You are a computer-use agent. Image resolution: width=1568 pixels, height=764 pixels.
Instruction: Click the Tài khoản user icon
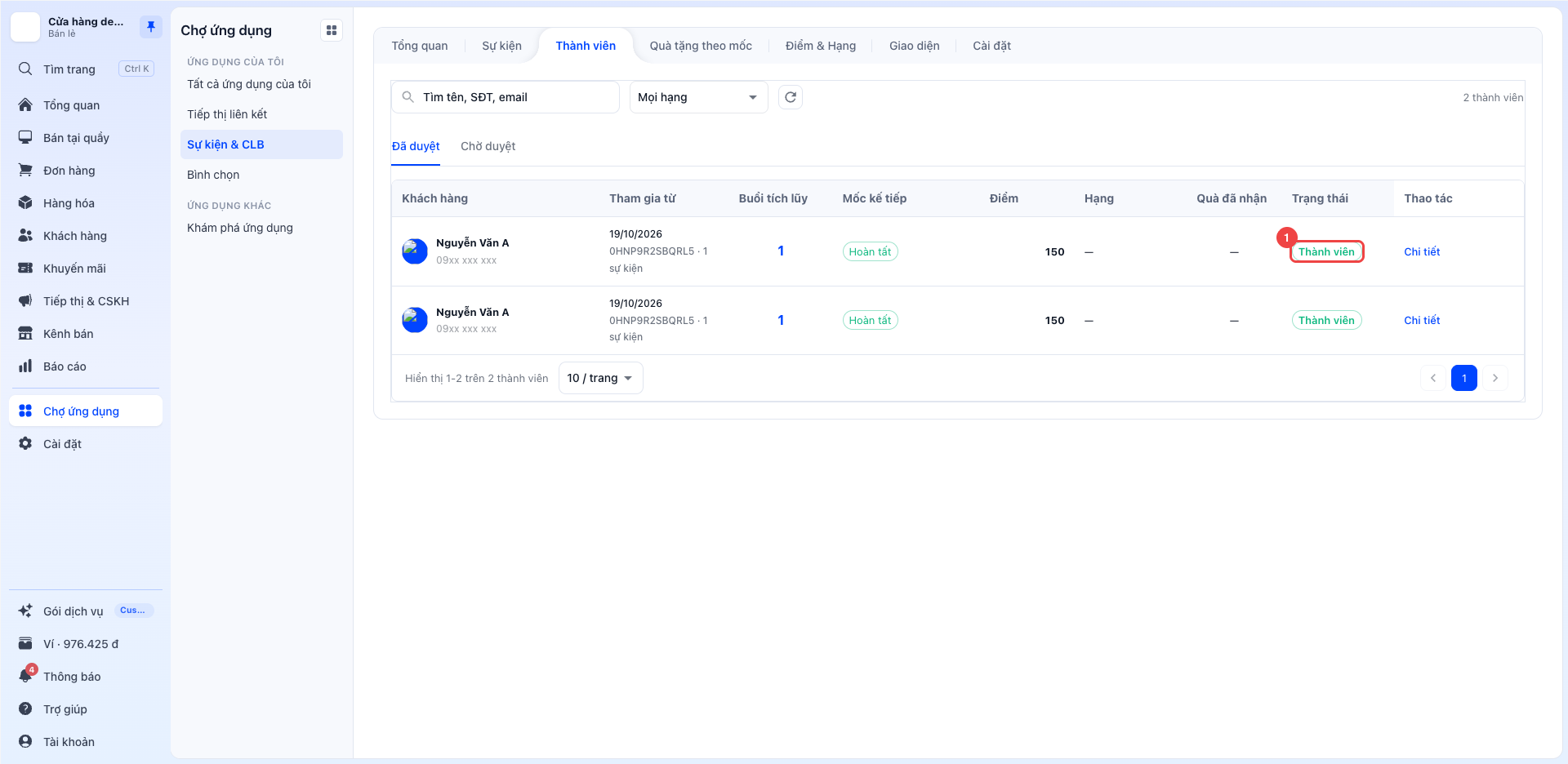pos(25,742)
